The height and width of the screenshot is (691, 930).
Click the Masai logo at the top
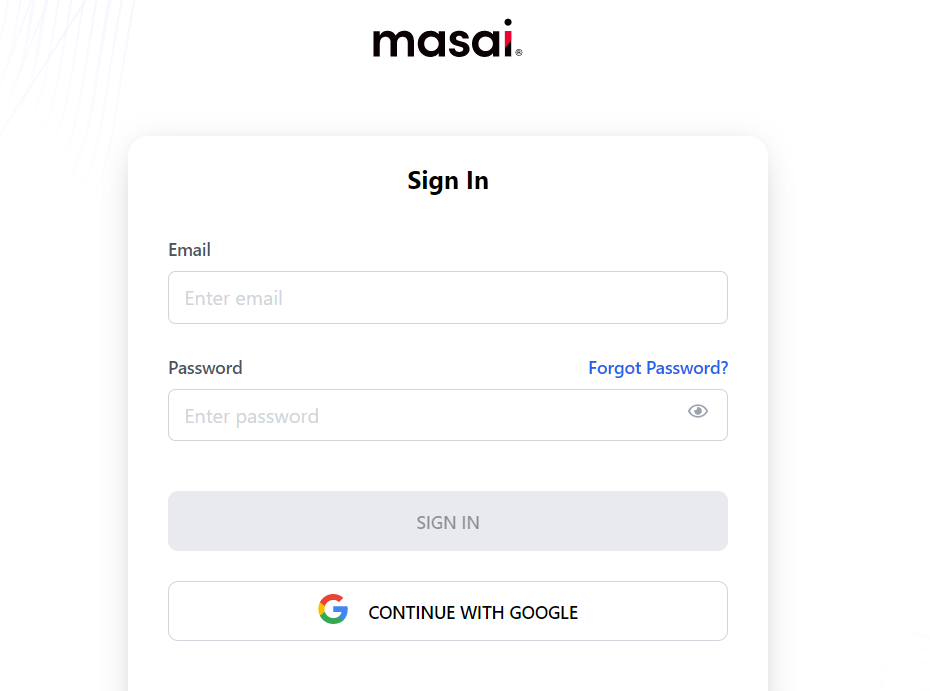click(x=446, y=38)
